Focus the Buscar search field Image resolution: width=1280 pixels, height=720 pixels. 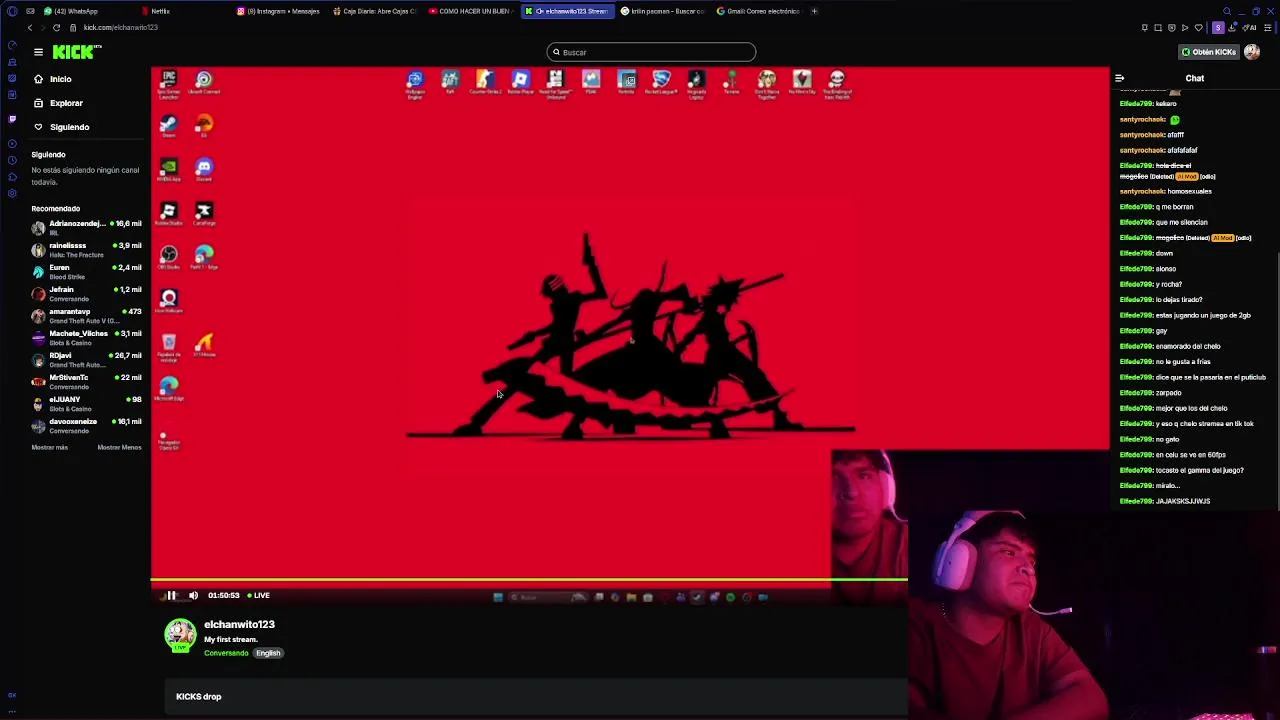click(651, 52)
